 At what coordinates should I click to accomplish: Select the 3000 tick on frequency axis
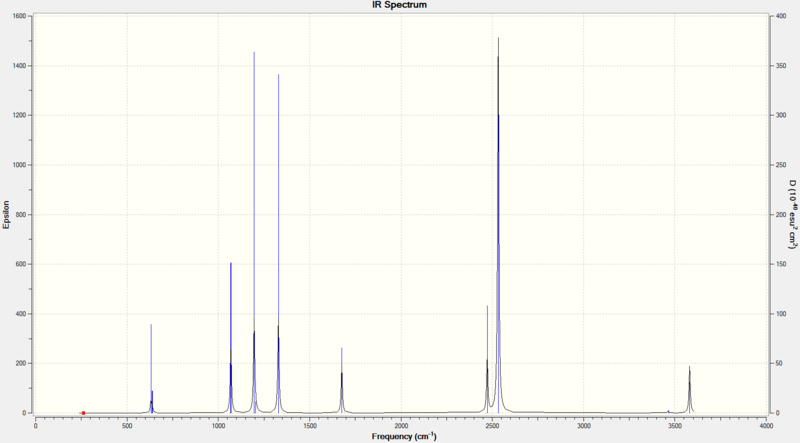pyautogui.click(x=584, y=426)
